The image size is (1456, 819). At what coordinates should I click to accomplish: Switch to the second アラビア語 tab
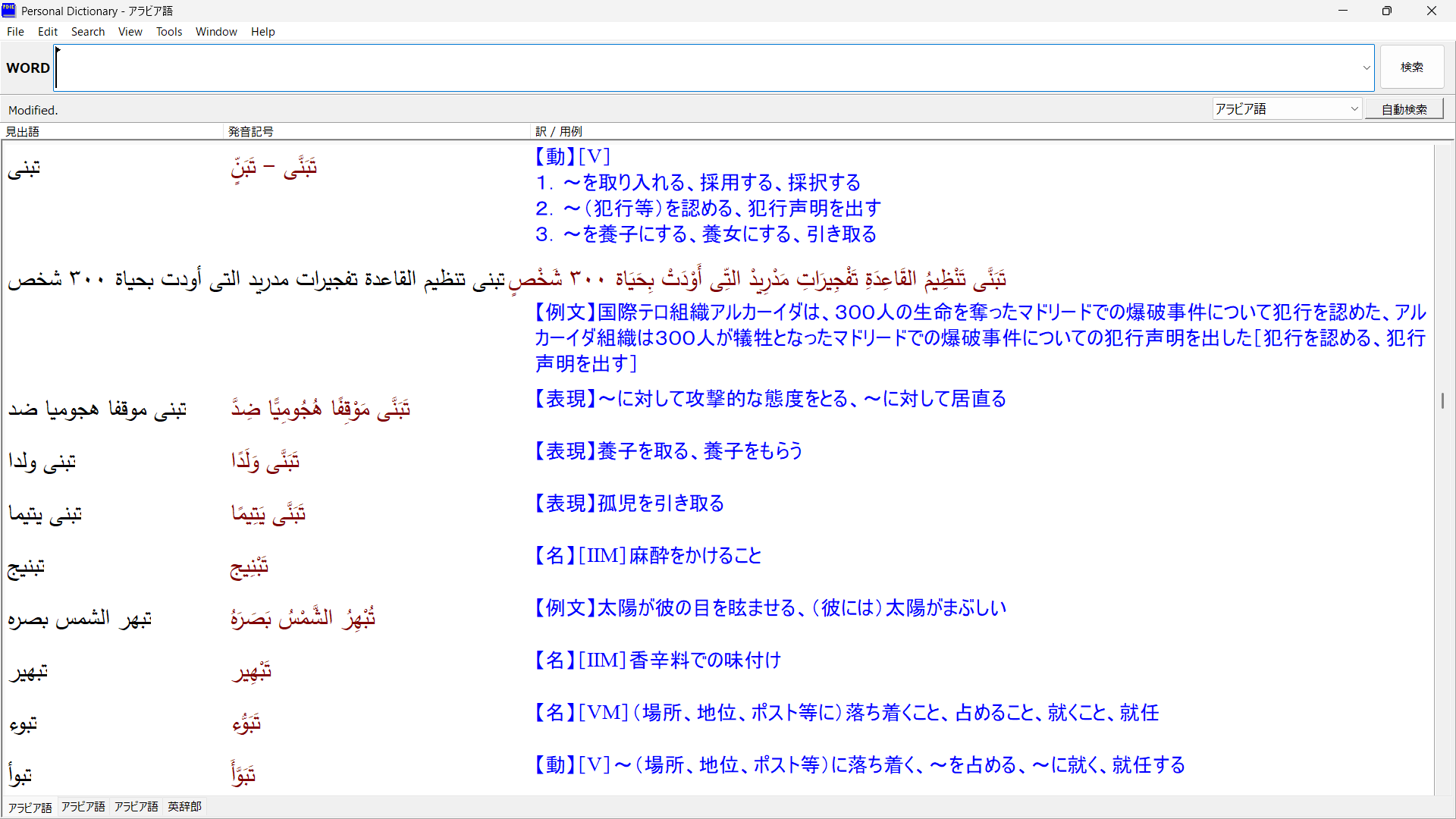[83, 807]
